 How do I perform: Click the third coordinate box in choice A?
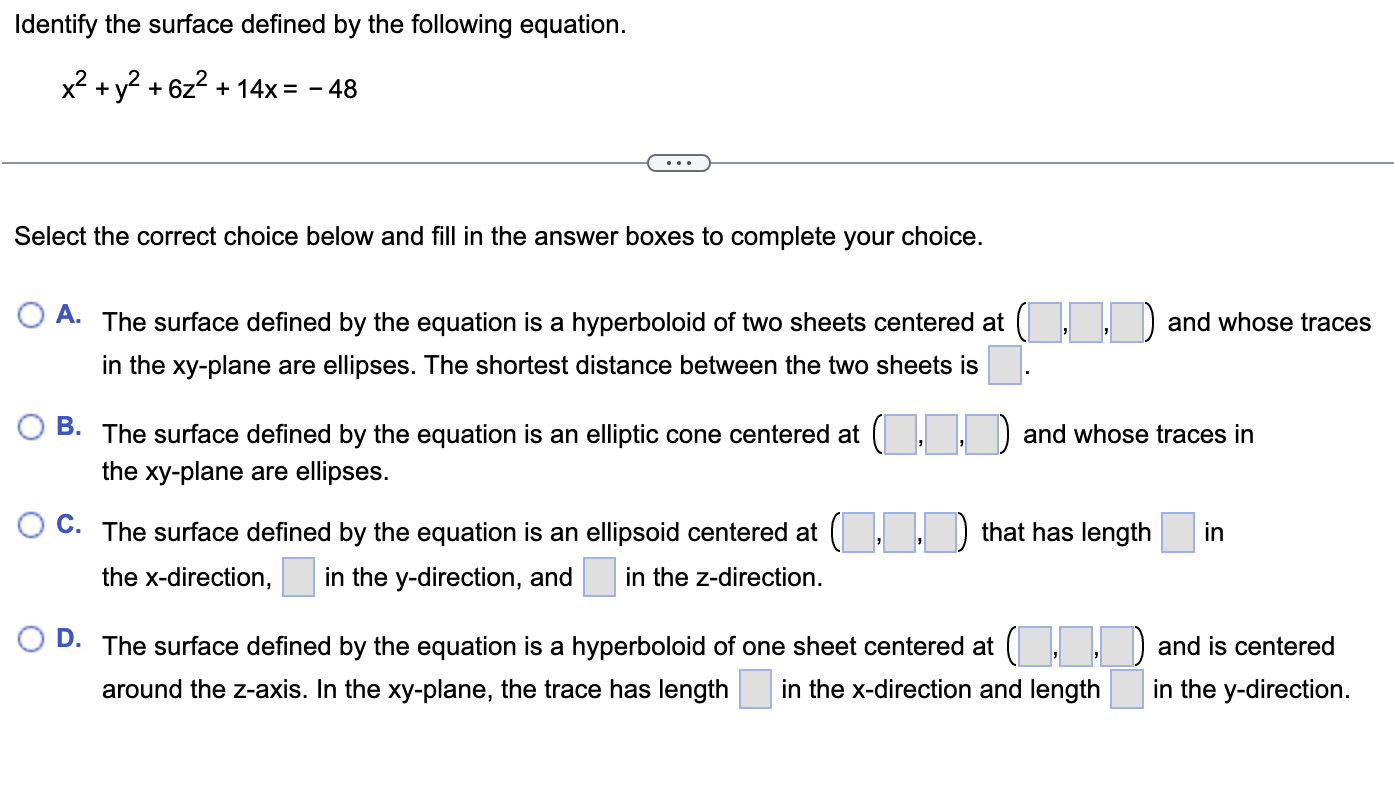click(1127, 322)
